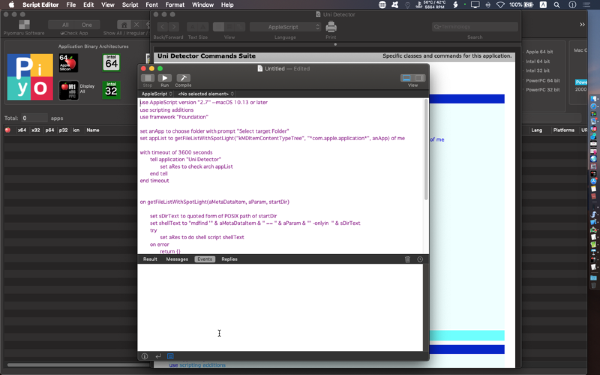Click the script editor vertical scrollbar
Viewport: 600px width, 375px height.
coord(426,149)
